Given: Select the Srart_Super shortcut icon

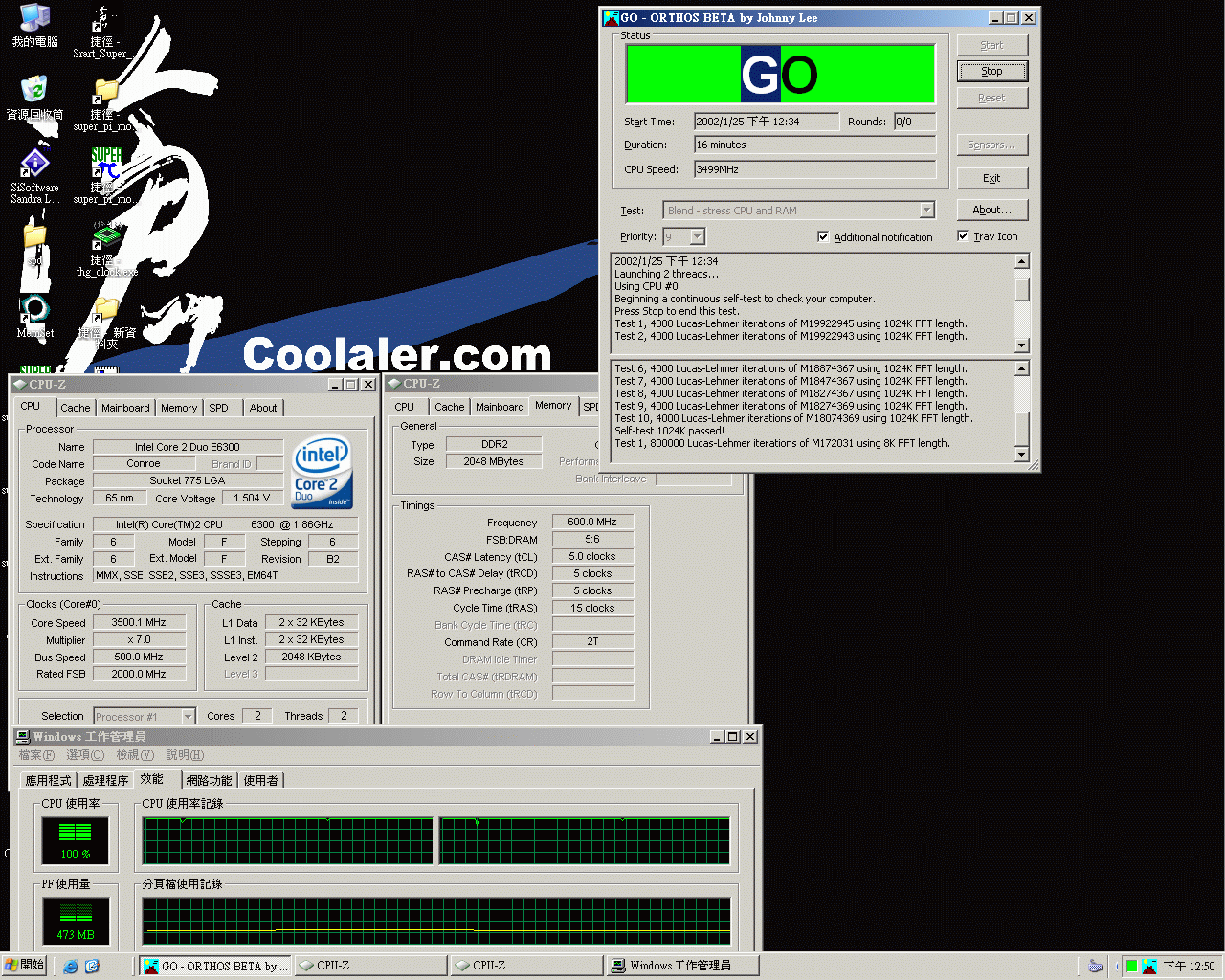Looking at the screenshot, I should click(x=105, y=19).
